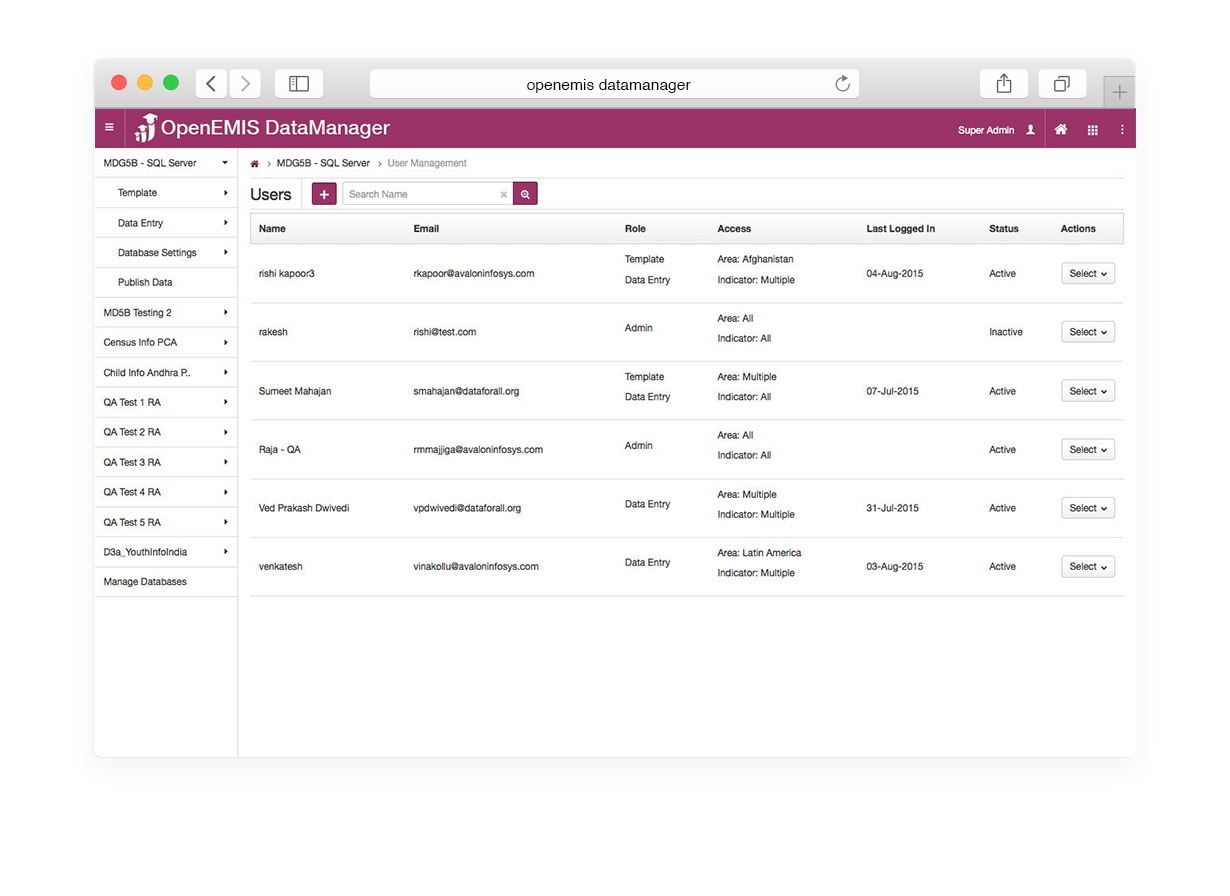
Task: Click the Ved Prakash Dwivedi name
Action: 304,508
